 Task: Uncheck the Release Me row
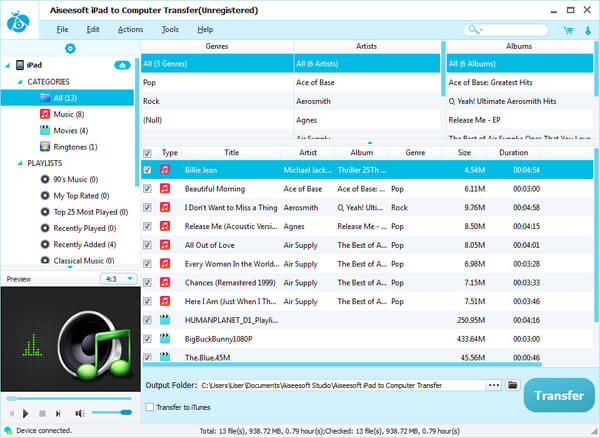tap(147, 226)
